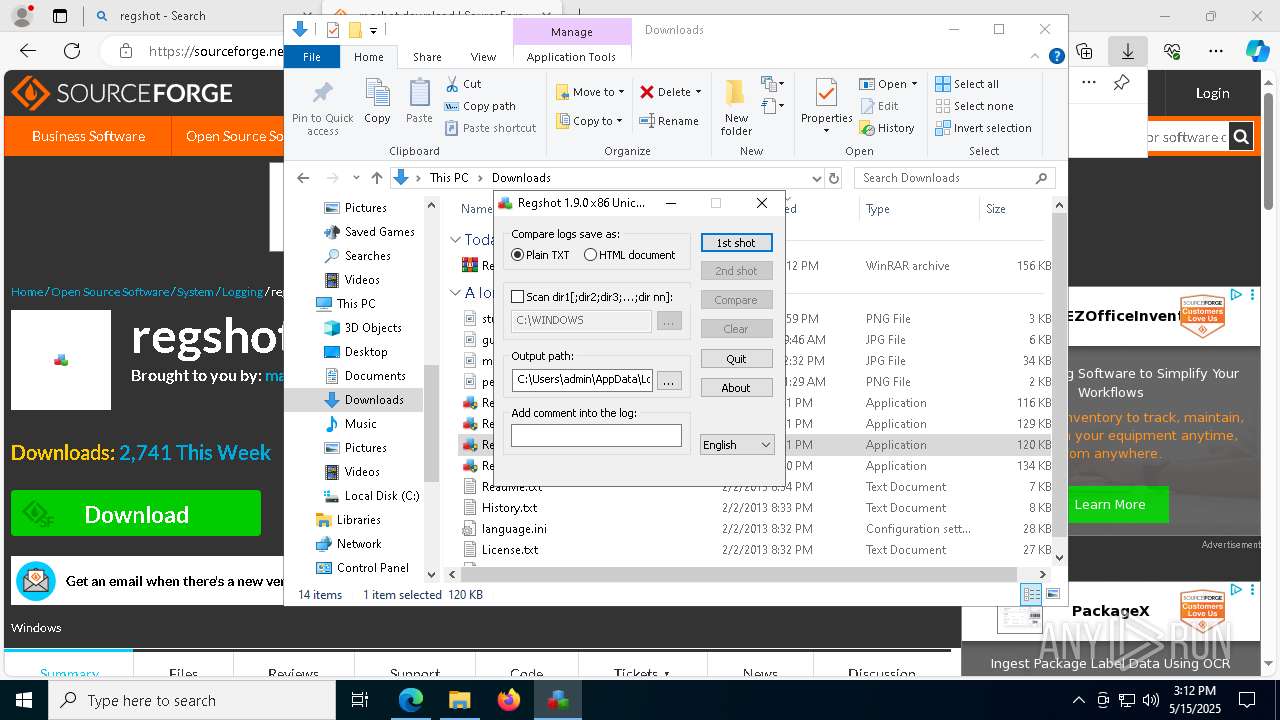Image resolution: width=1280 pixels, height=720 pixels.
Task: Click the Output path text field
Action: click(x=582, y=380)
